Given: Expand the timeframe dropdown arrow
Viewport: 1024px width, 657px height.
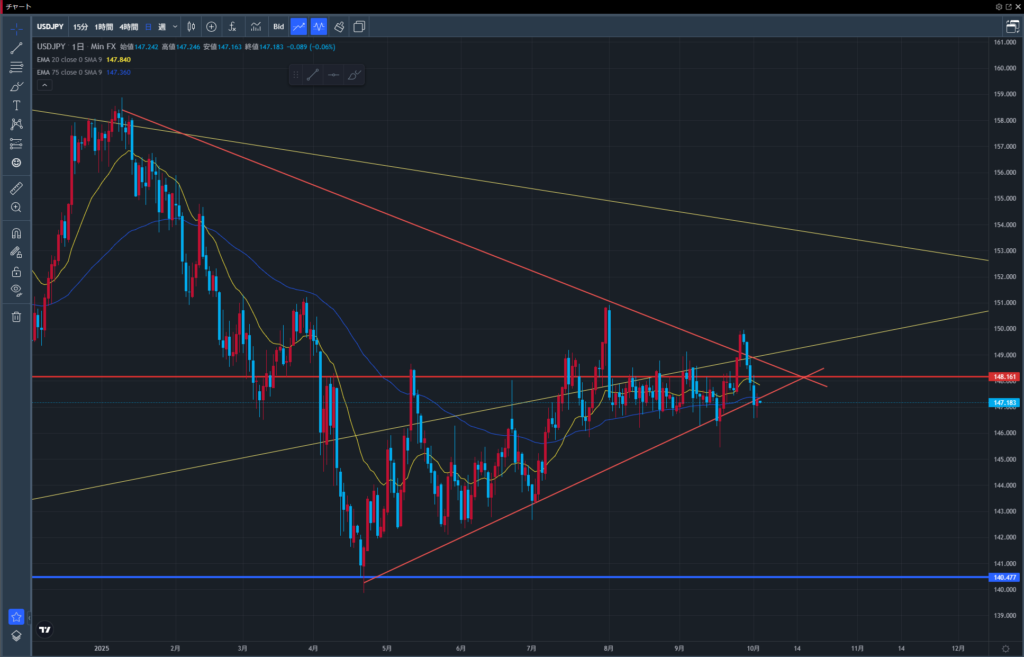Looking at the screenshot, I should tap(175, 26).
